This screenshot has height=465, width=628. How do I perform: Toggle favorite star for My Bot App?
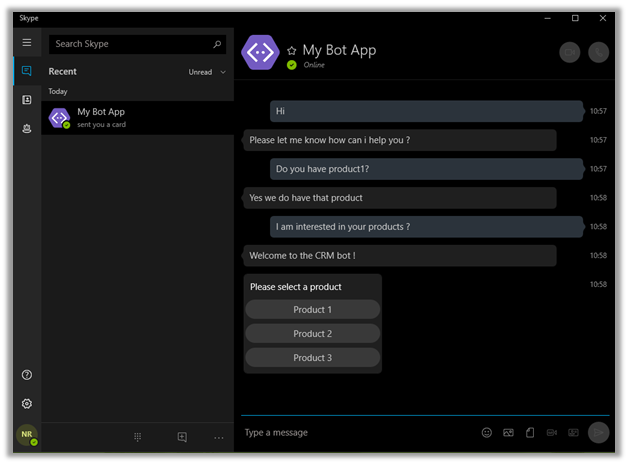pos(292,50)
